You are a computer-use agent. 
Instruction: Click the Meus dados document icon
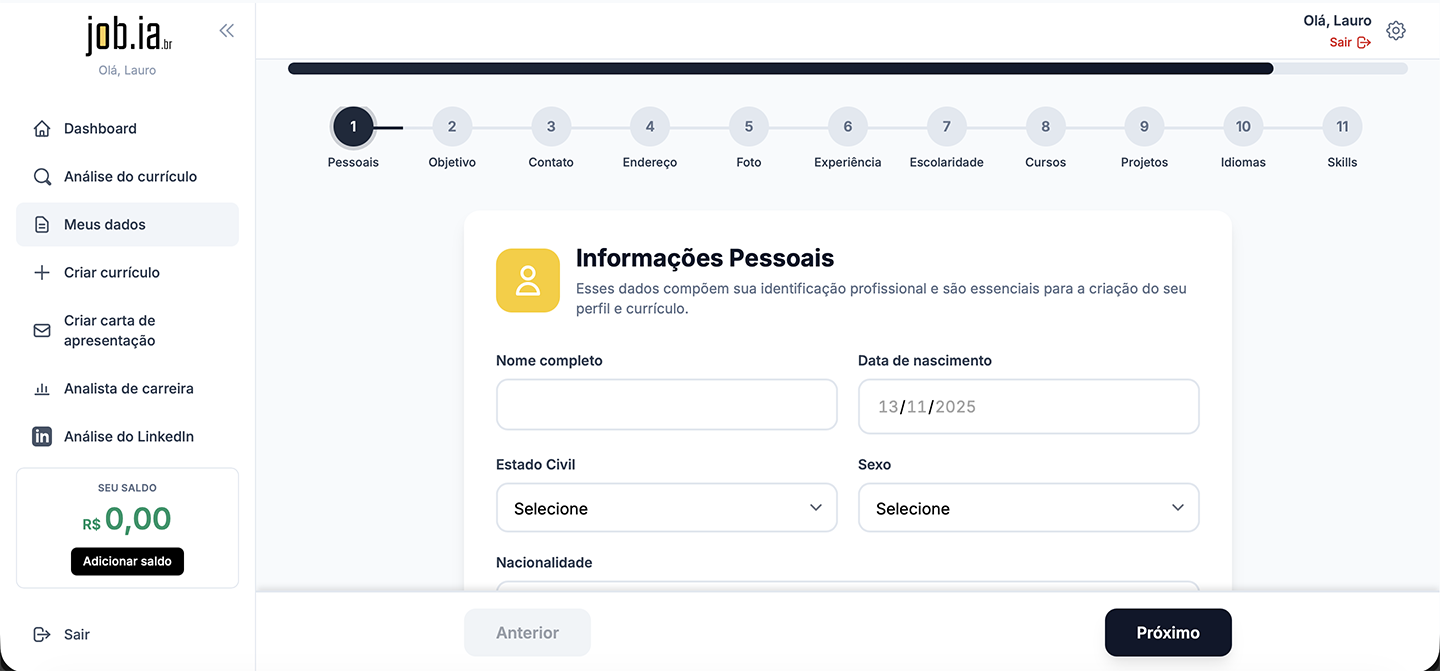(x=42, y=224)
